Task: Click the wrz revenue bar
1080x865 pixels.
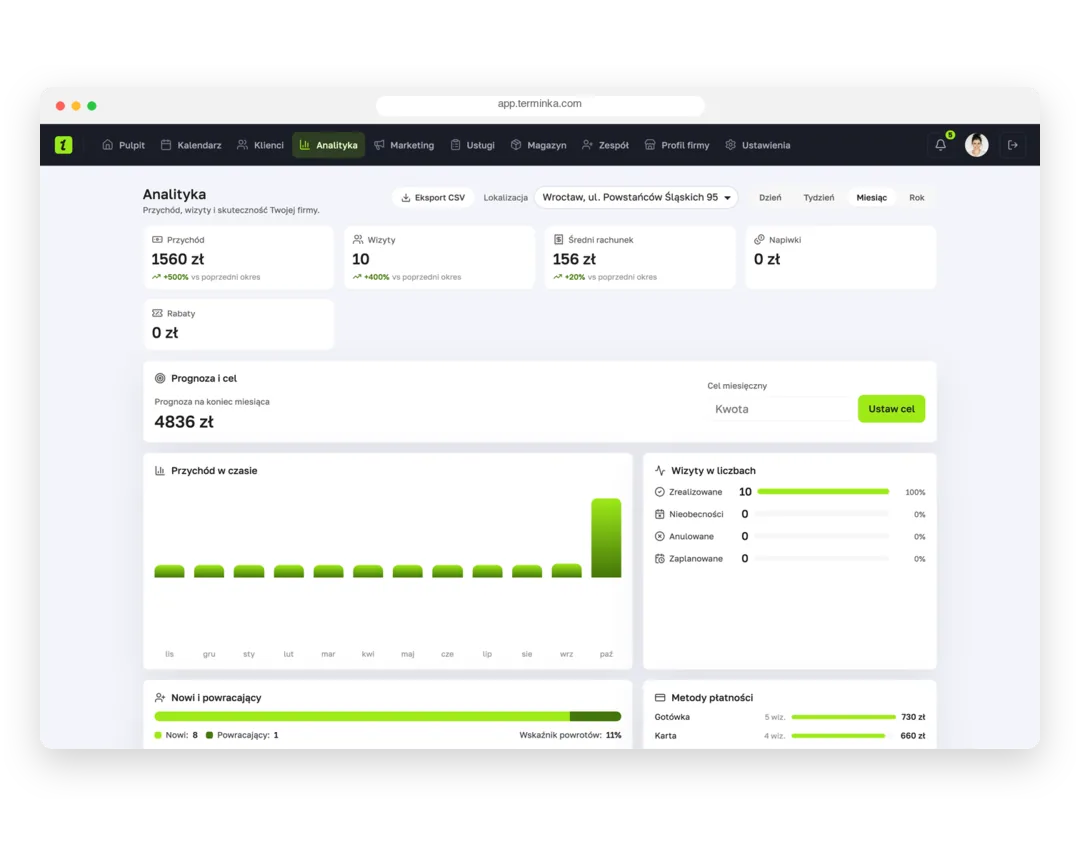Action: click(567, 570)
